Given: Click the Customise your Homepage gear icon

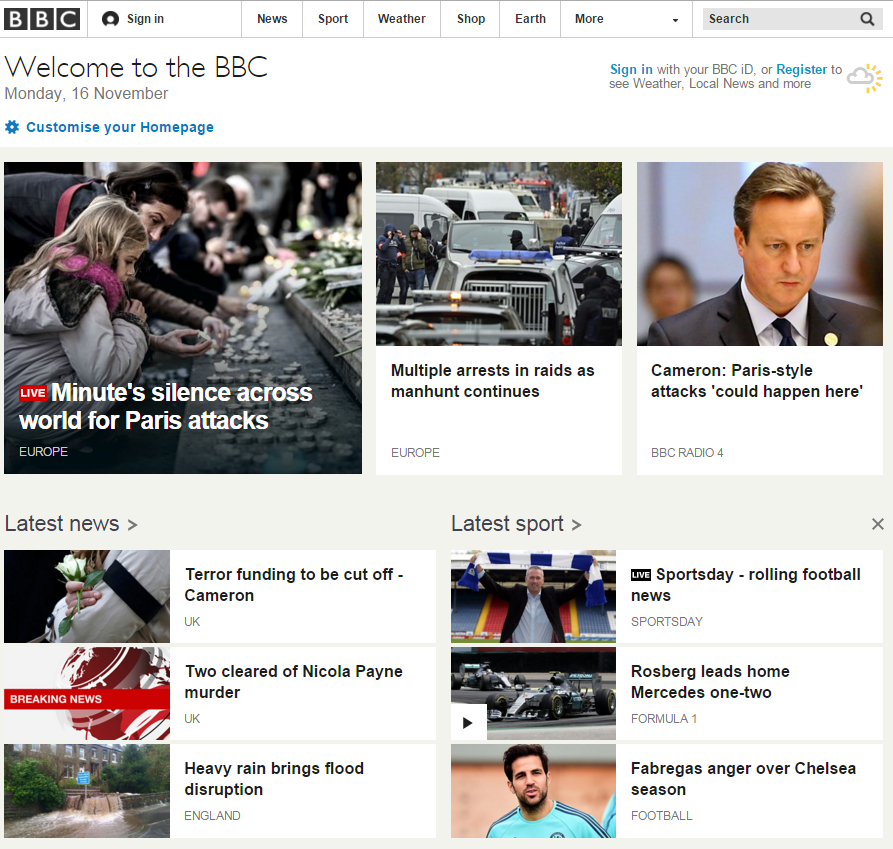Looking at the screenshot, I should 11,127.
